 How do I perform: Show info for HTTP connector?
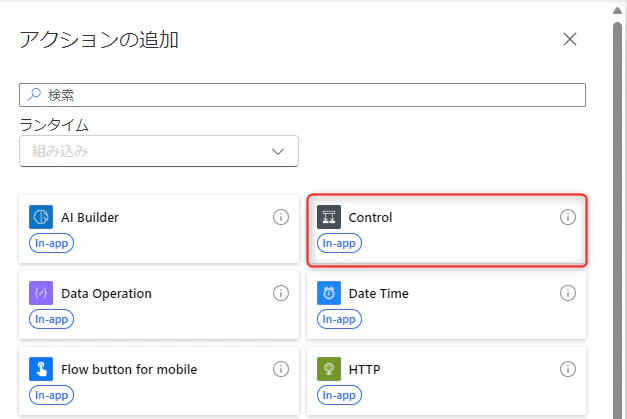[568, 369]
